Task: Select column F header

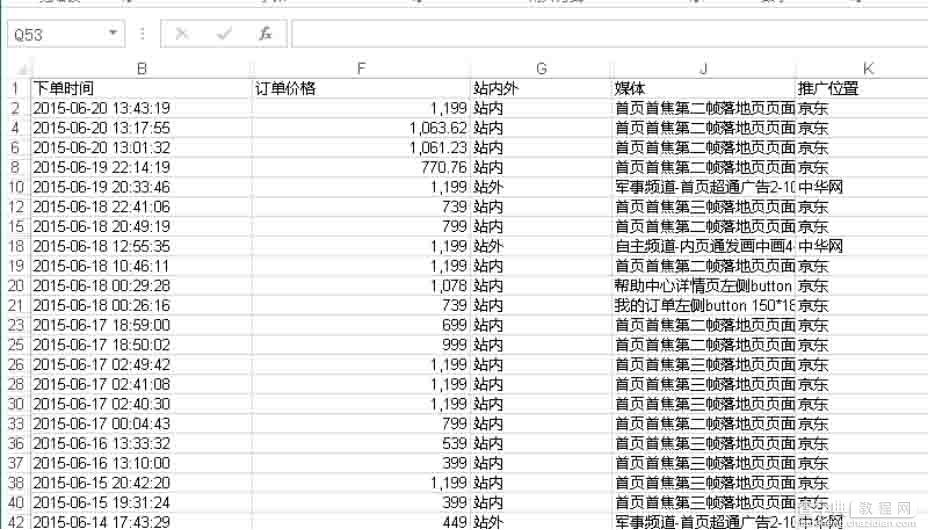Action: [361, 69]
